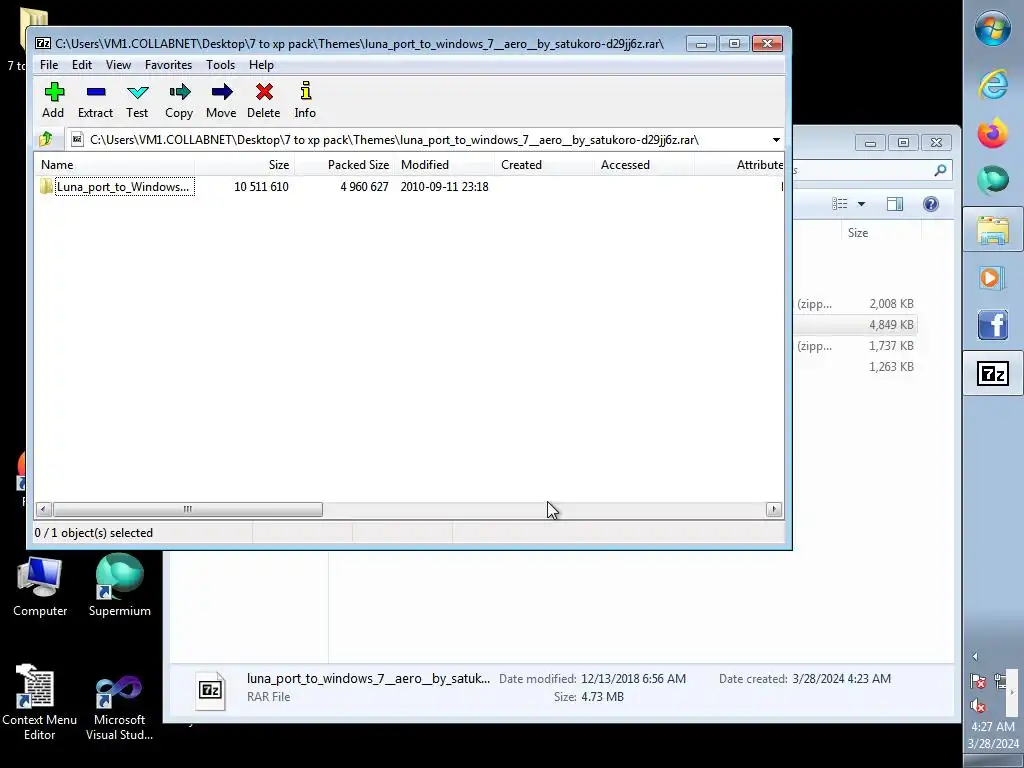Viewport: 1024px width, 768px height.
Task: Launch Firefox from taskbar
Action: [x=993, y=133]
